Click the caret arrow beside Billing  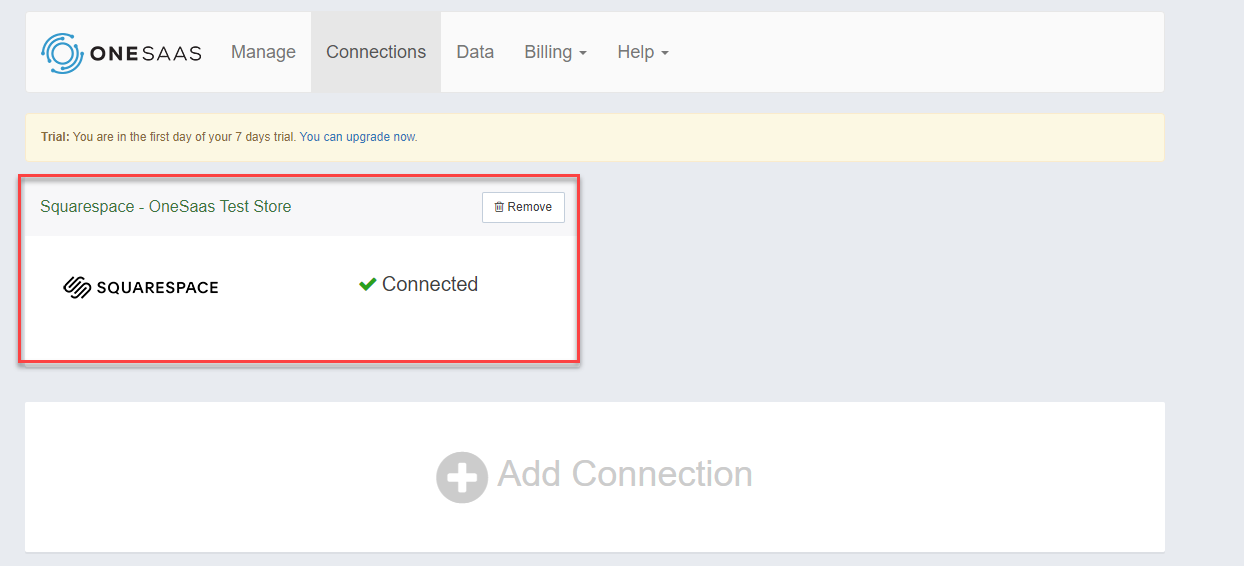pyautogui.click(x=583, y=53)
